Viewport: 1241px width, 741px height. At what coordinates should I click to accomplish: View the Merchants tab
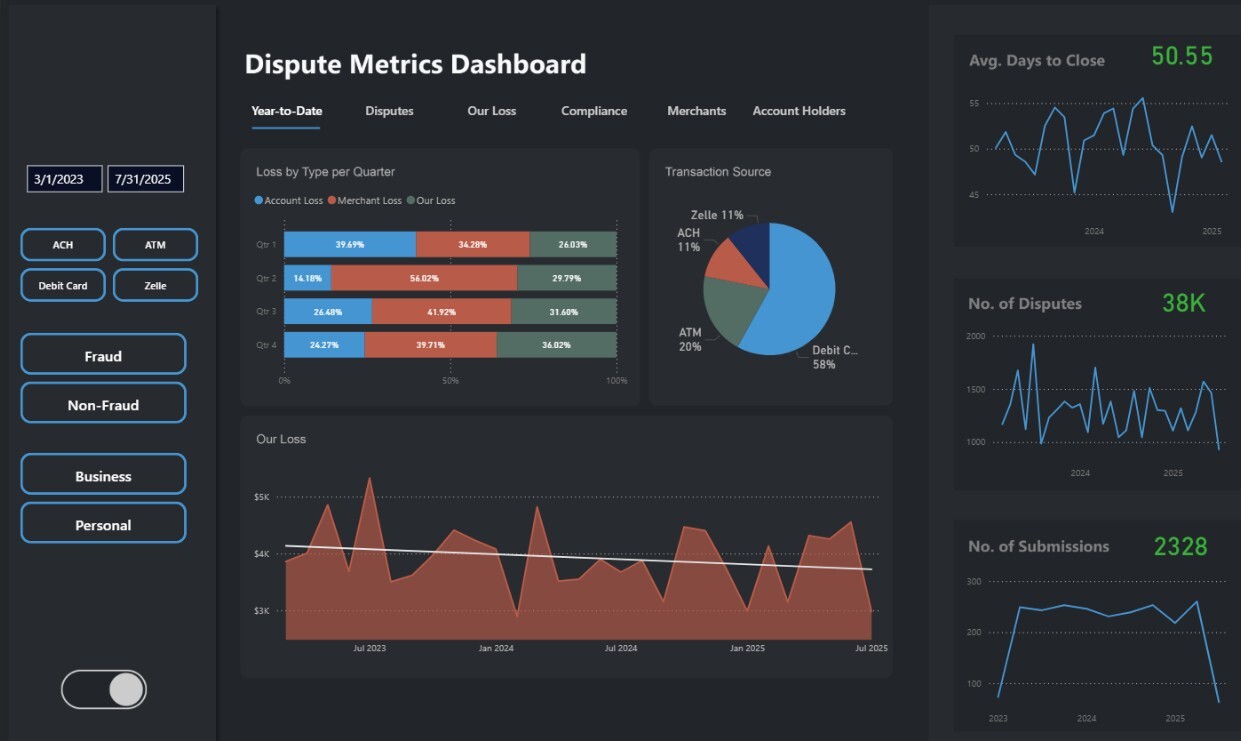pyautogui.click(x=697, y=111)
